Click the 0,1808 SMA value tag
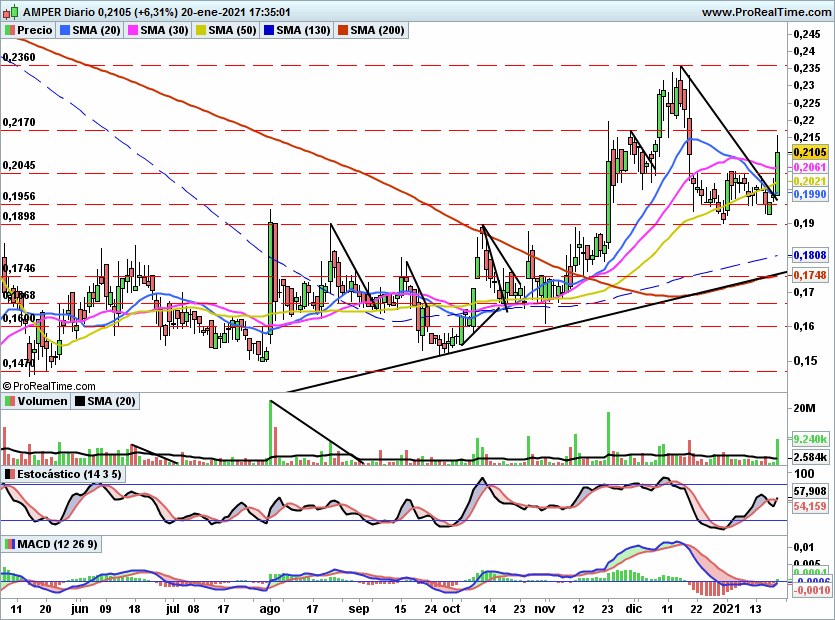835x620 pixels. 810,256
